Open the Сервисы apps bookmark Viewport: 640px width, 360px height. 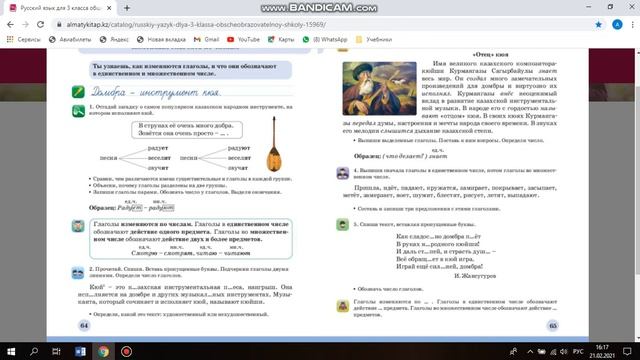24,40
